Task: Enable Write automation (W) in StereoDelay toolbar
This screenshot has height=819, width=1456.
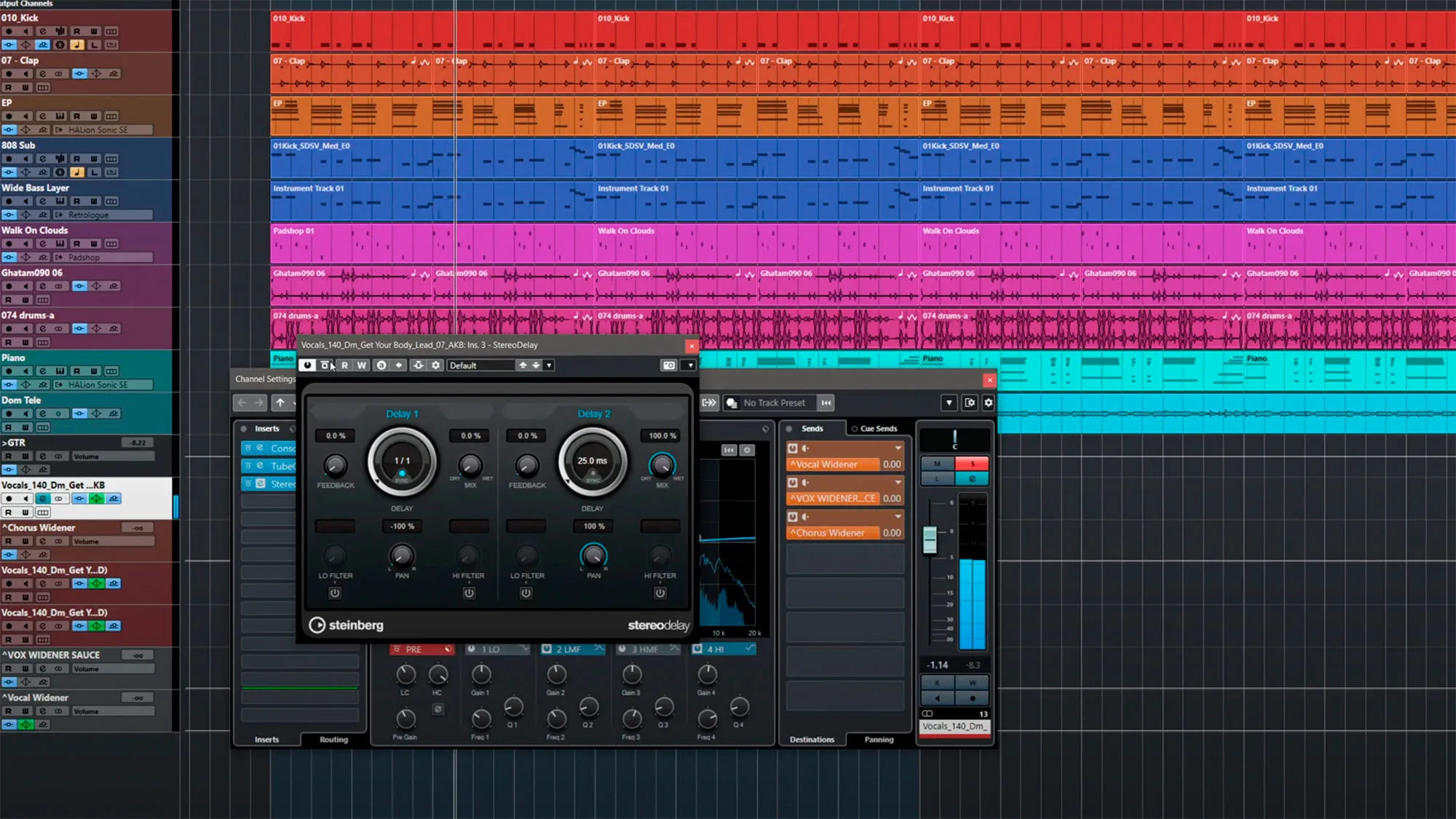Action: (x=362, y=365)
